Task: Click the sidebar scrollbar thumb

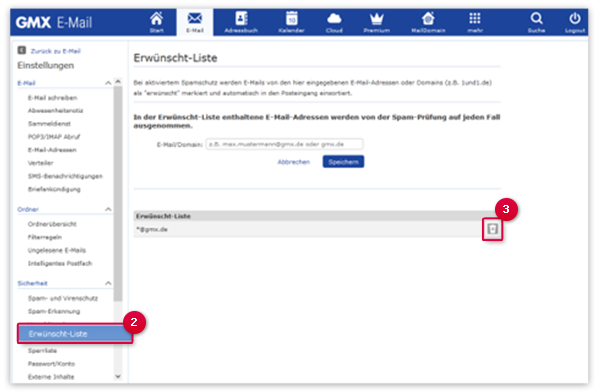Action: coord(118,193)
